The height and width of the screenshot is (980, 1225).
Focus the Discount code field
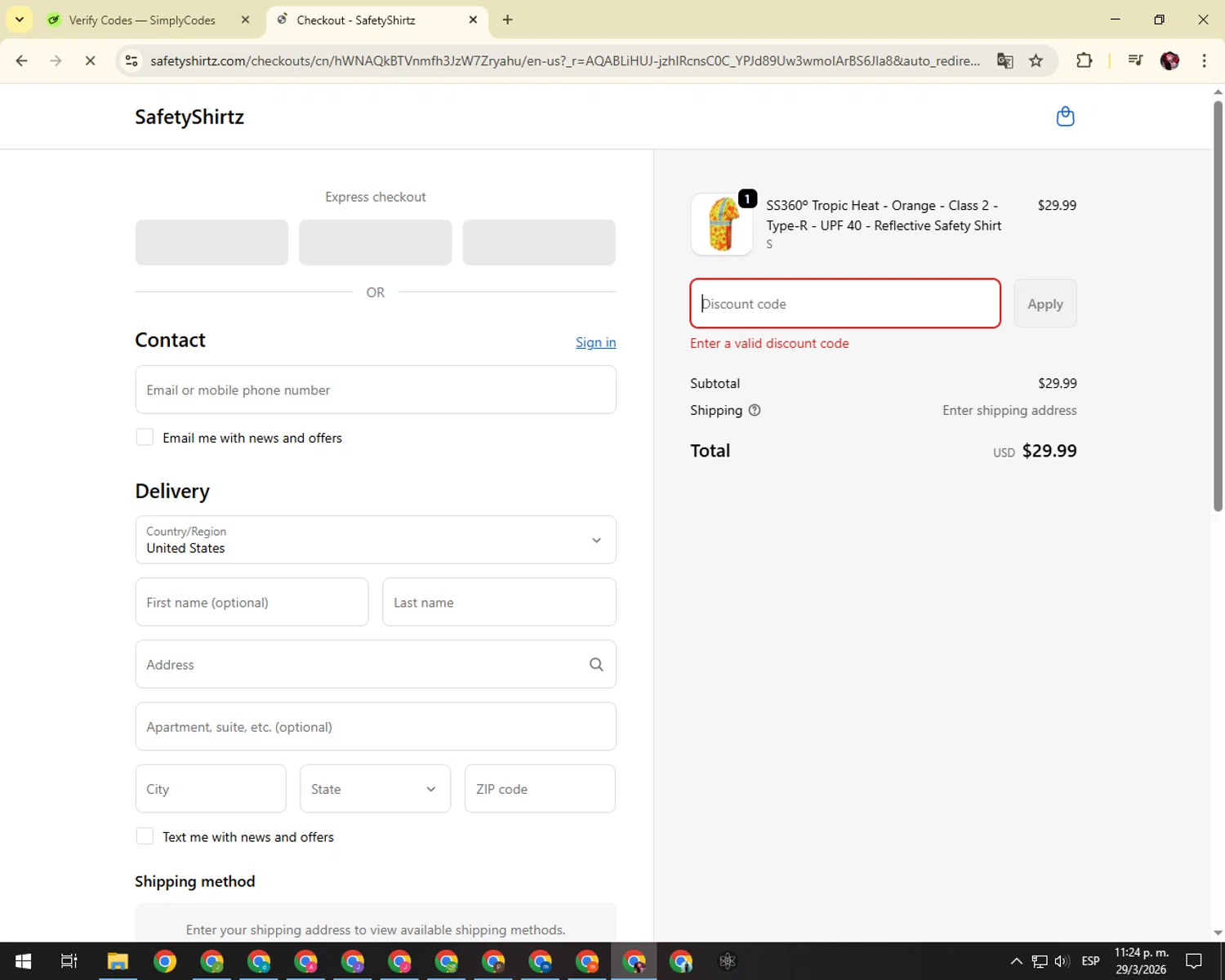point(845,304)
